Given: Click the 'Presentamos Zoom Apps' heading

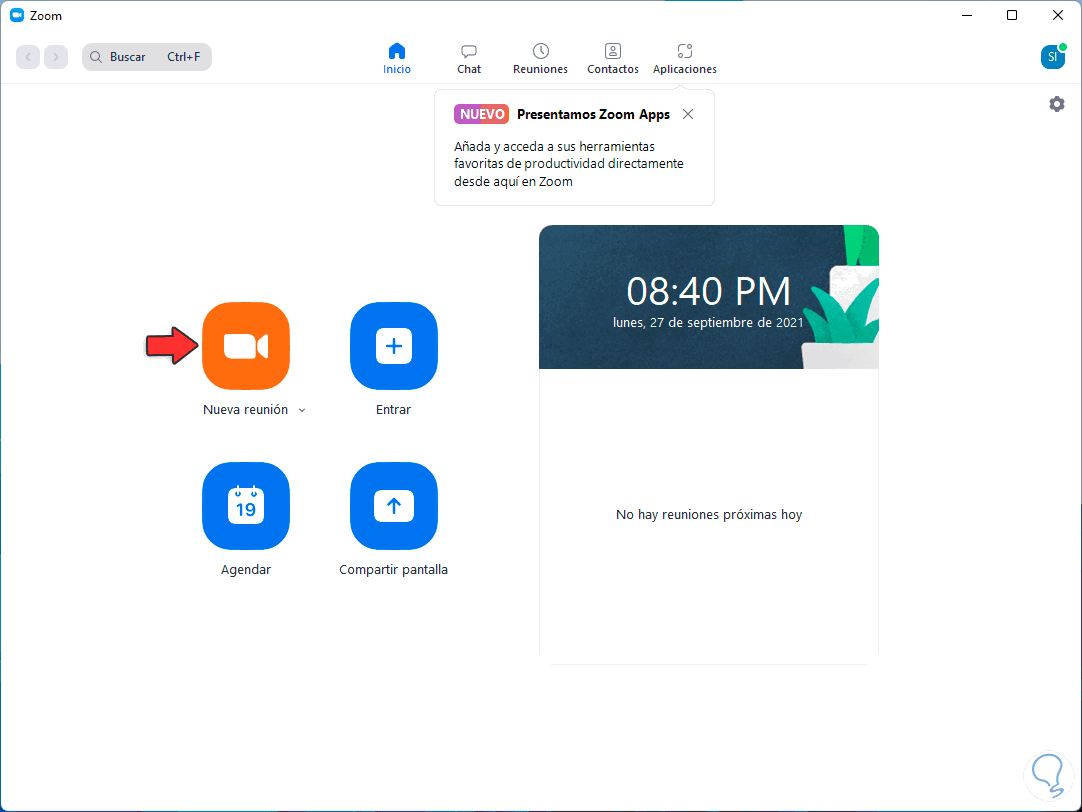Looking at the screenshot, I should point(593,115).
